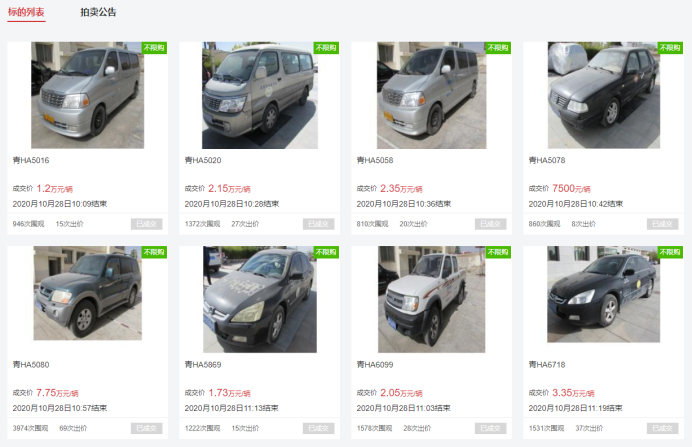Open the 青HA5078 title link
This screenshot has width=692, height=447.
click(547, 160)
